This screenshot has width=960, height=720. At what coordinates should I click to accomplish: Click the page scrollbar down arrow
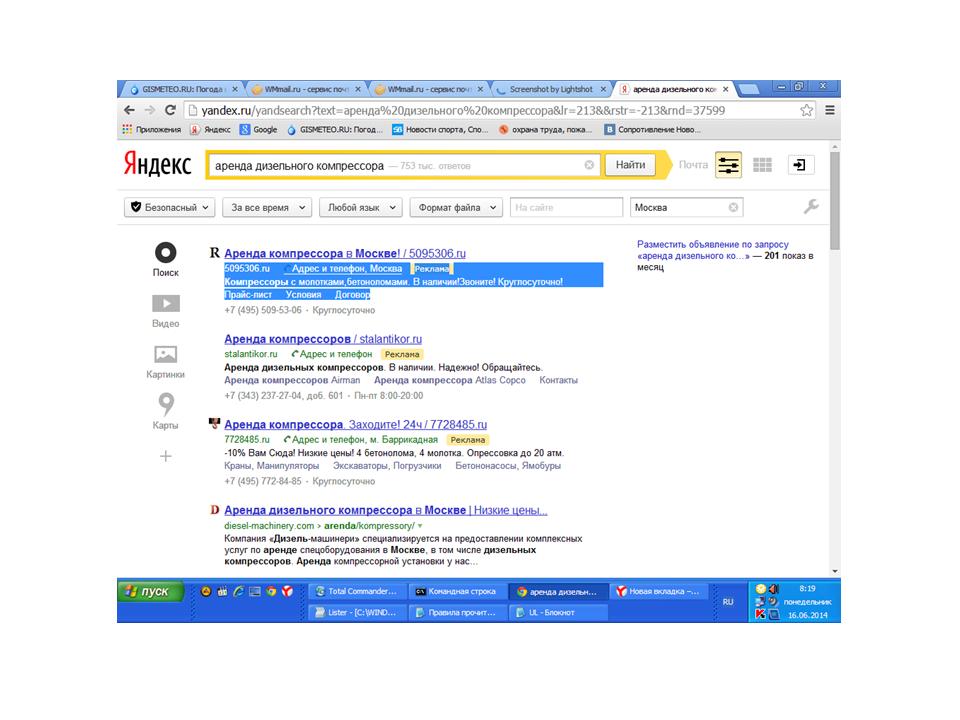coord(835,571)
